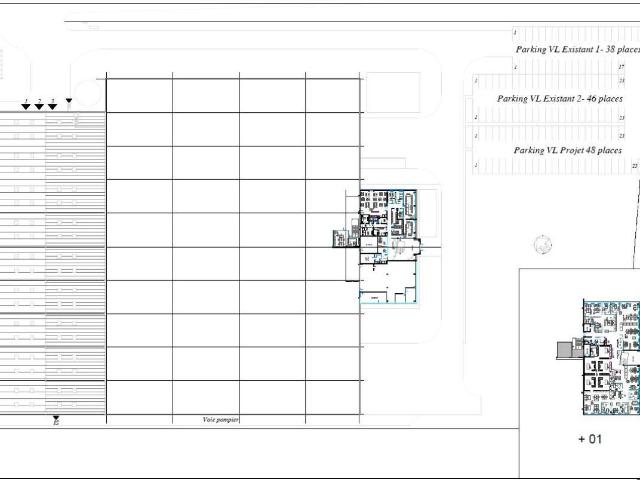The image size is (640, 480).
Task: Click the "Parking VL Existant 1- 38 places" label
Action: pos(578,49)
